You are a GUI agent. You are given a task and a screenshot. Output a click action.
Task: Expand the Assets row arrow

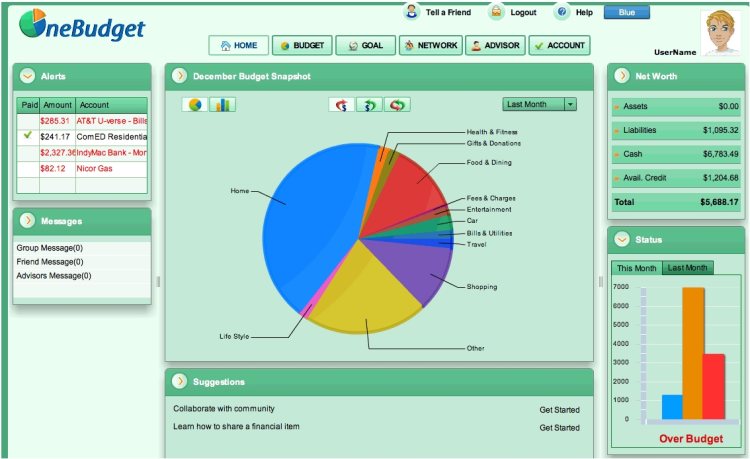coord(617,107)
